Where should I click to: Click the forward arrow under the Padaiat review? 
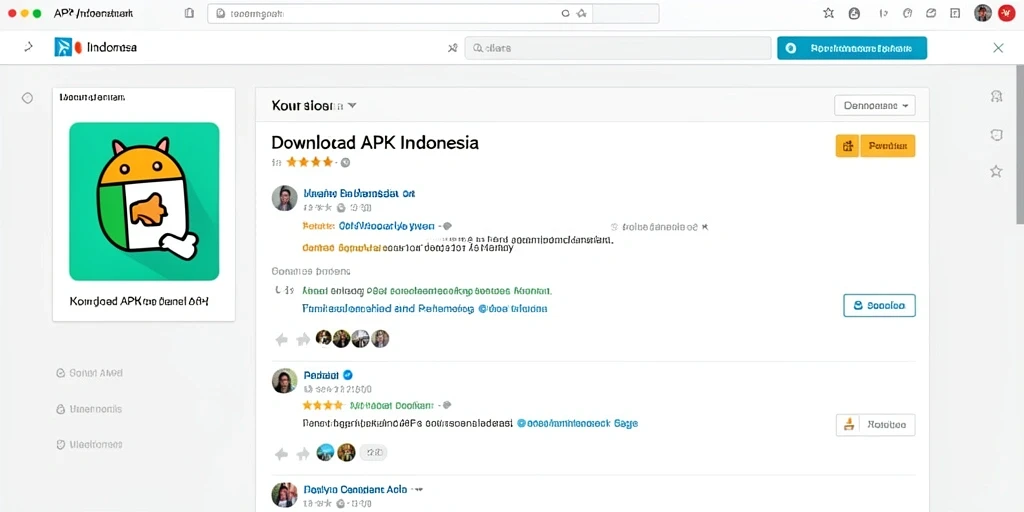(303, 453)
